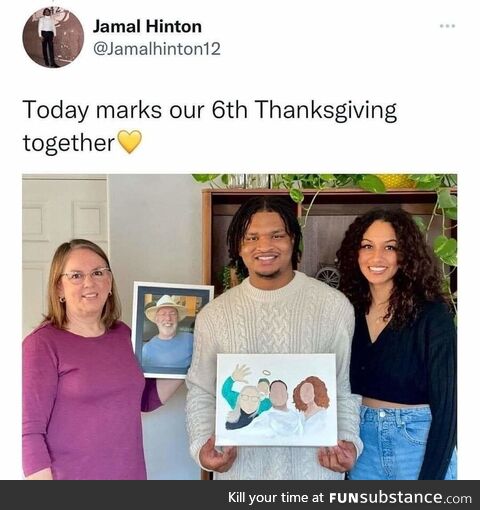This screenshot has width=480, height=510.
Task: Click Jamal Hinton's round profile avatar
Action: tap(53, 38)
